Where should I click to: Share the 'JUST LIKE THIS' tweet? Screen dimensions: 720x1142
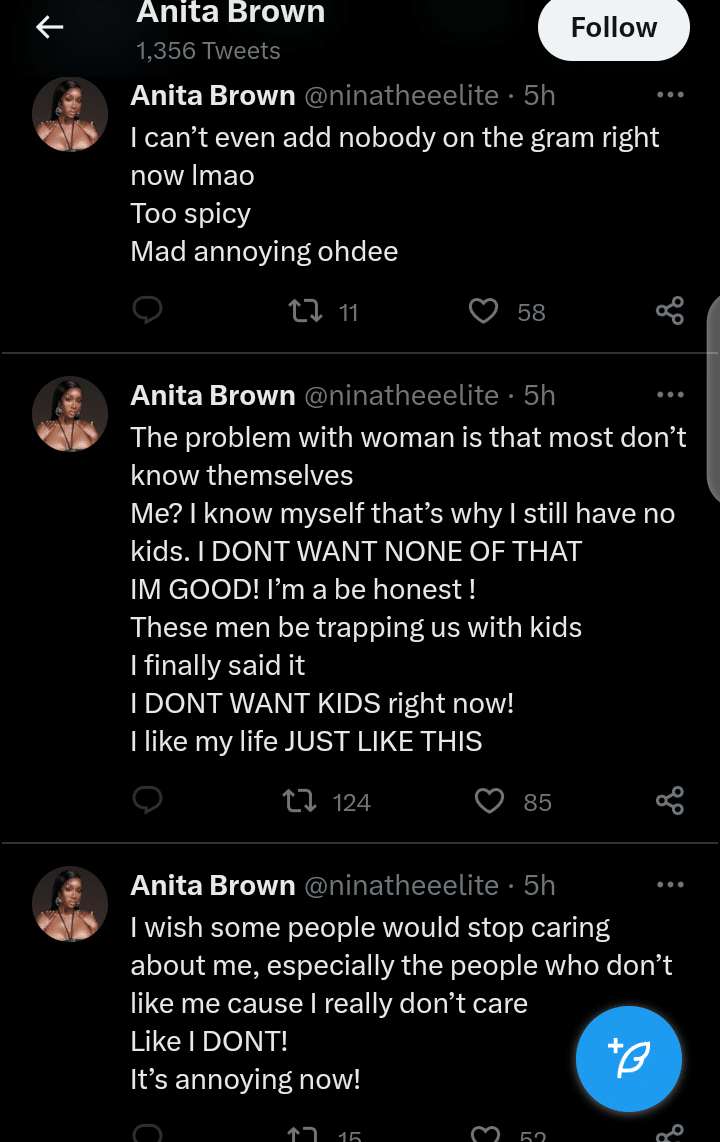click(669, 801)
